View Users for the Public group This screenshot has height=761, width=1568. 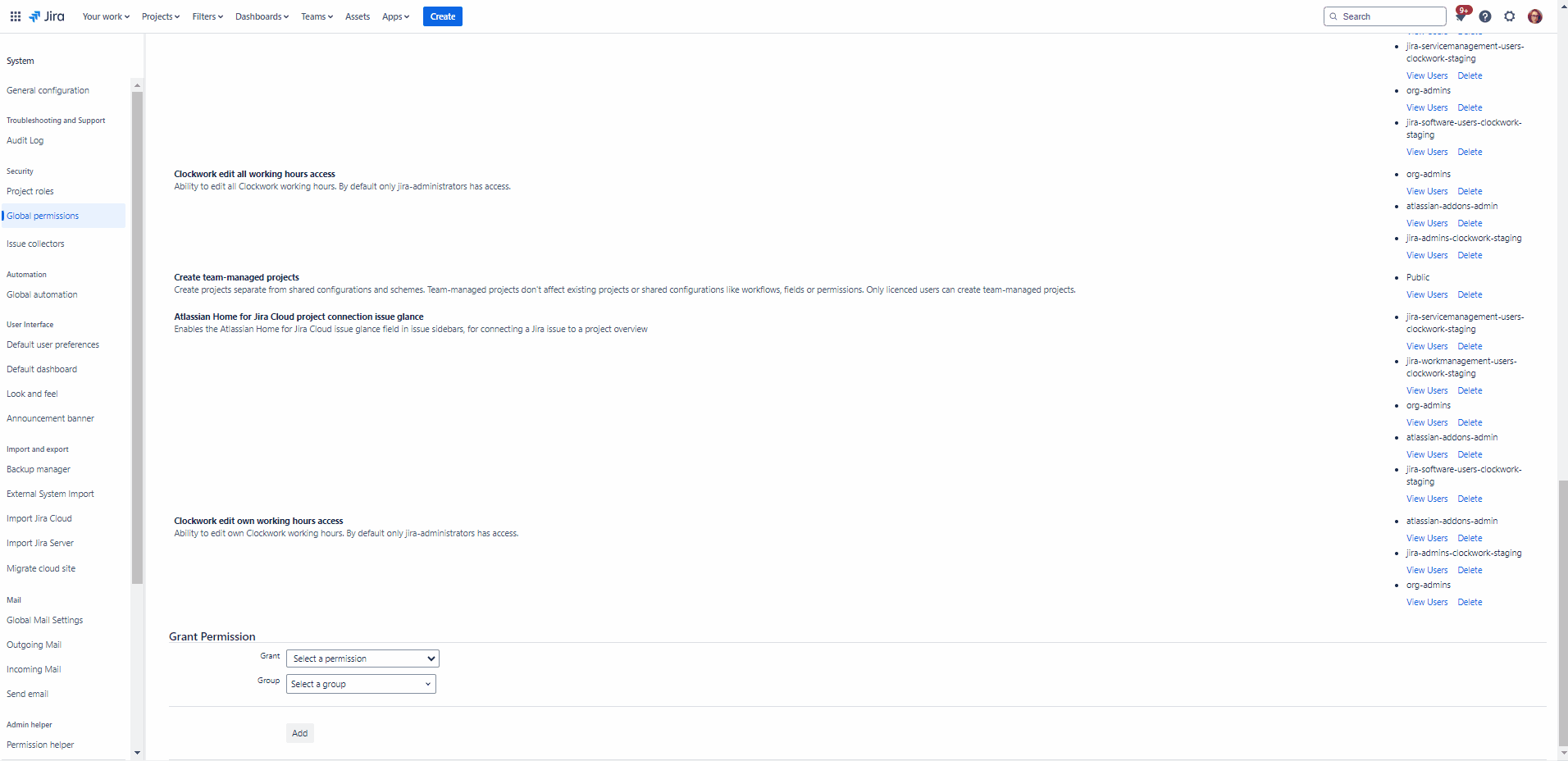1426,294
